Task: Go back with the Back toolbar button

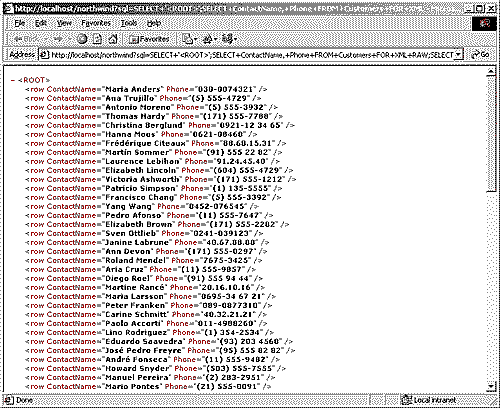Action: coord(27,39)
